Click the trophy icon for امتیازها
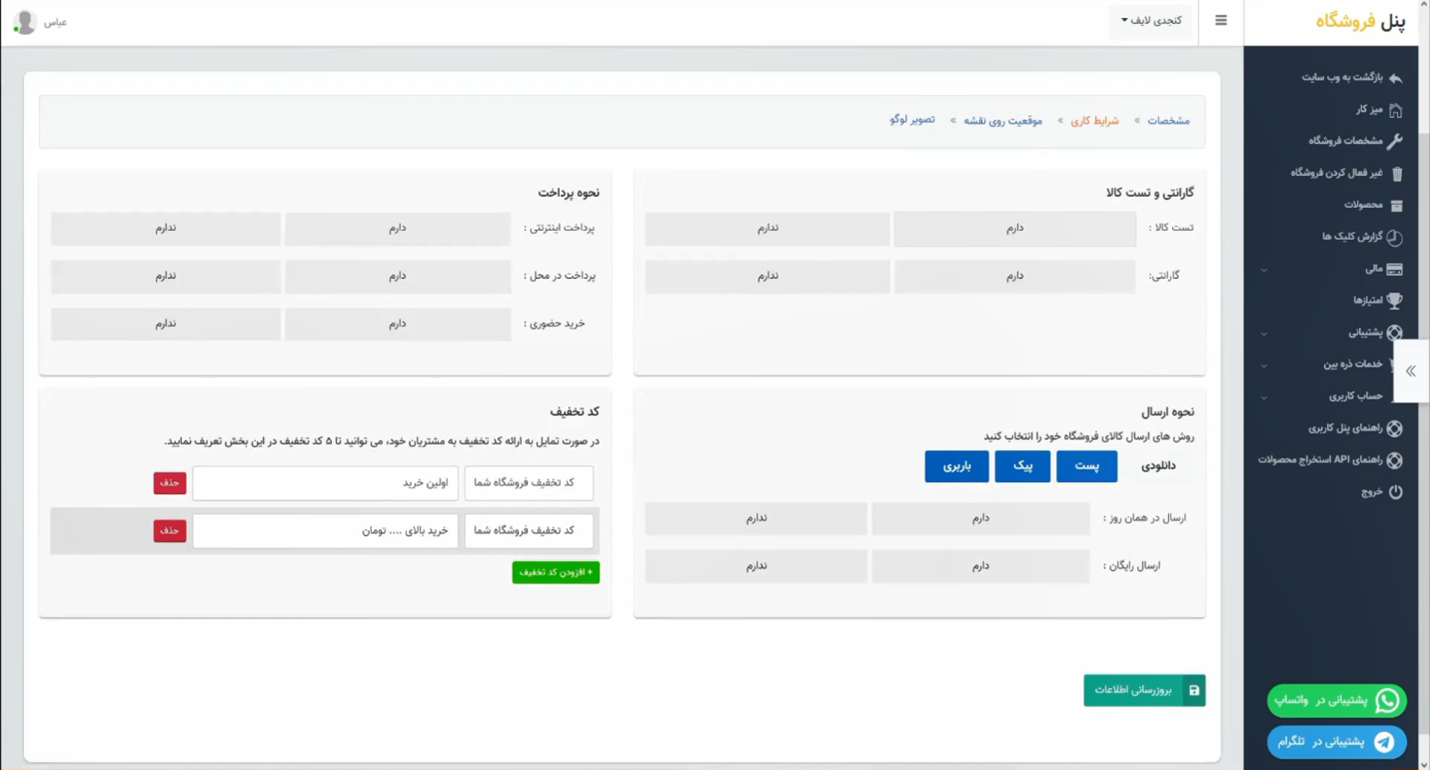This screenshot has width=1430, height=770. point(1394,300)
